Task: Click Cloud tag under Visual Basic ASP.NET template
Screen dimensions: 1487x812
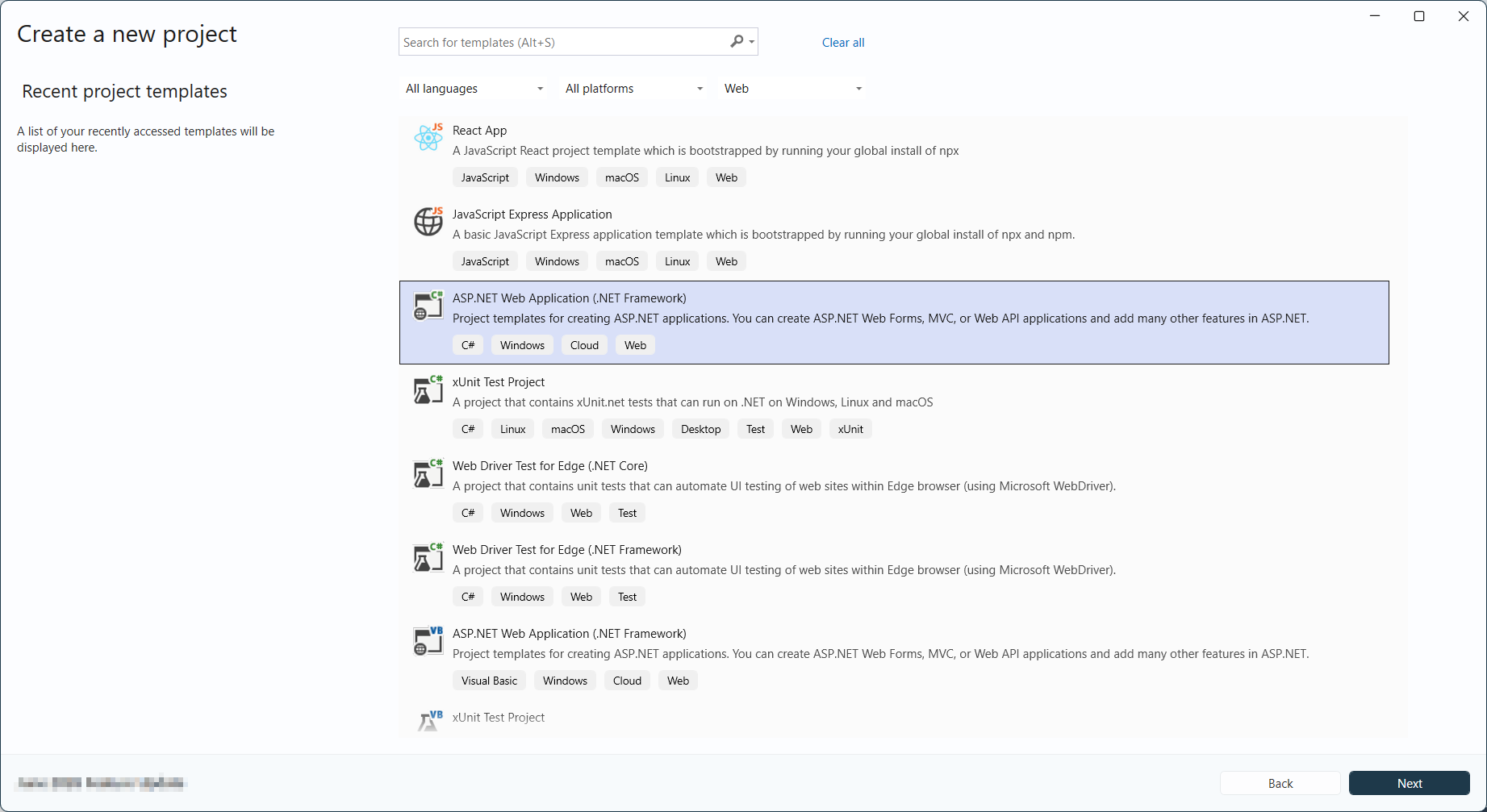Action: [627, 681]
